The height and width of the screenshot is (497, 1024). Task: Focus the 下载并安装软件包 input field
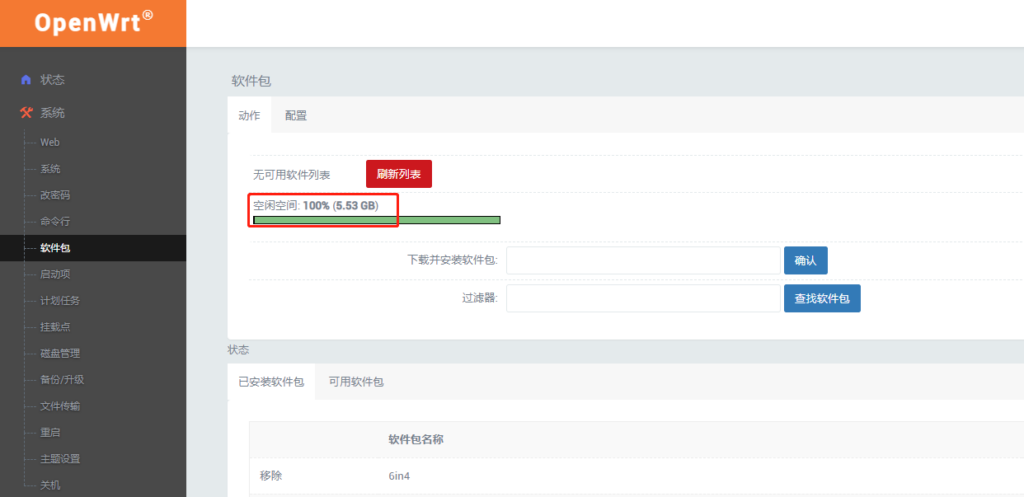644,260
